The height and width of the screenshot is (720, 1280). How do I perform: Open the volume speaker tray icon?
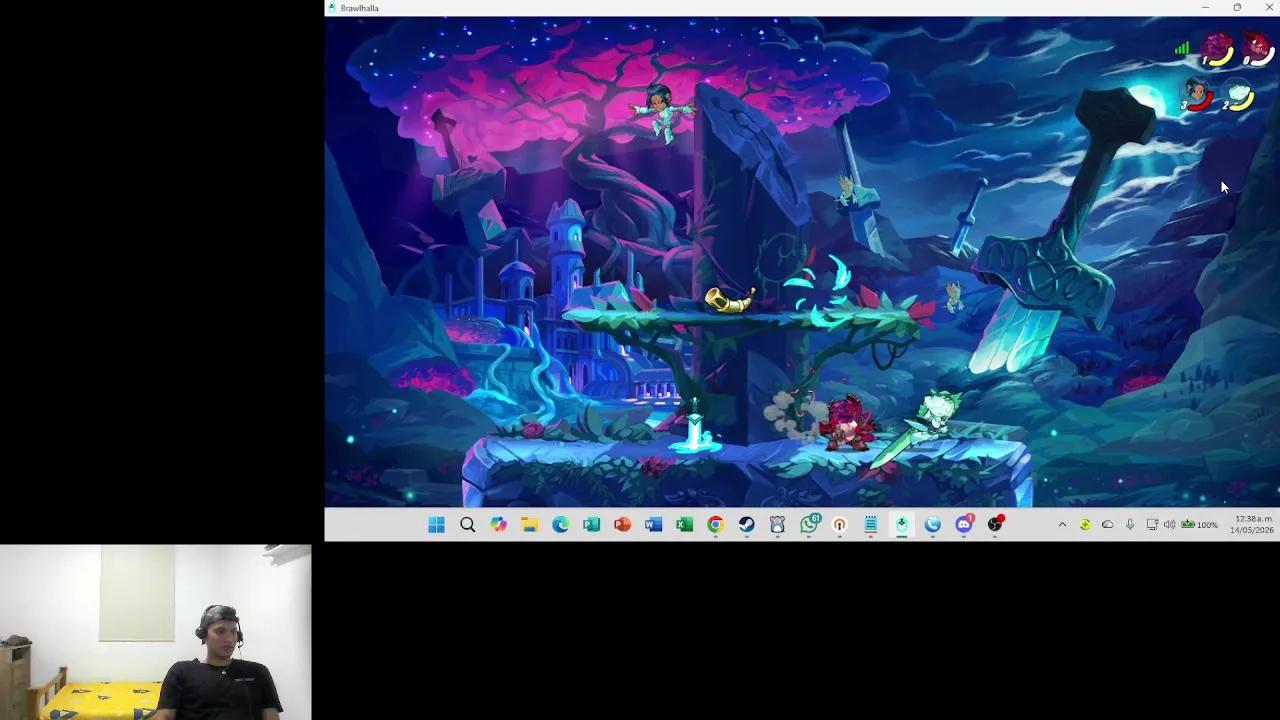coord(1169,525)
